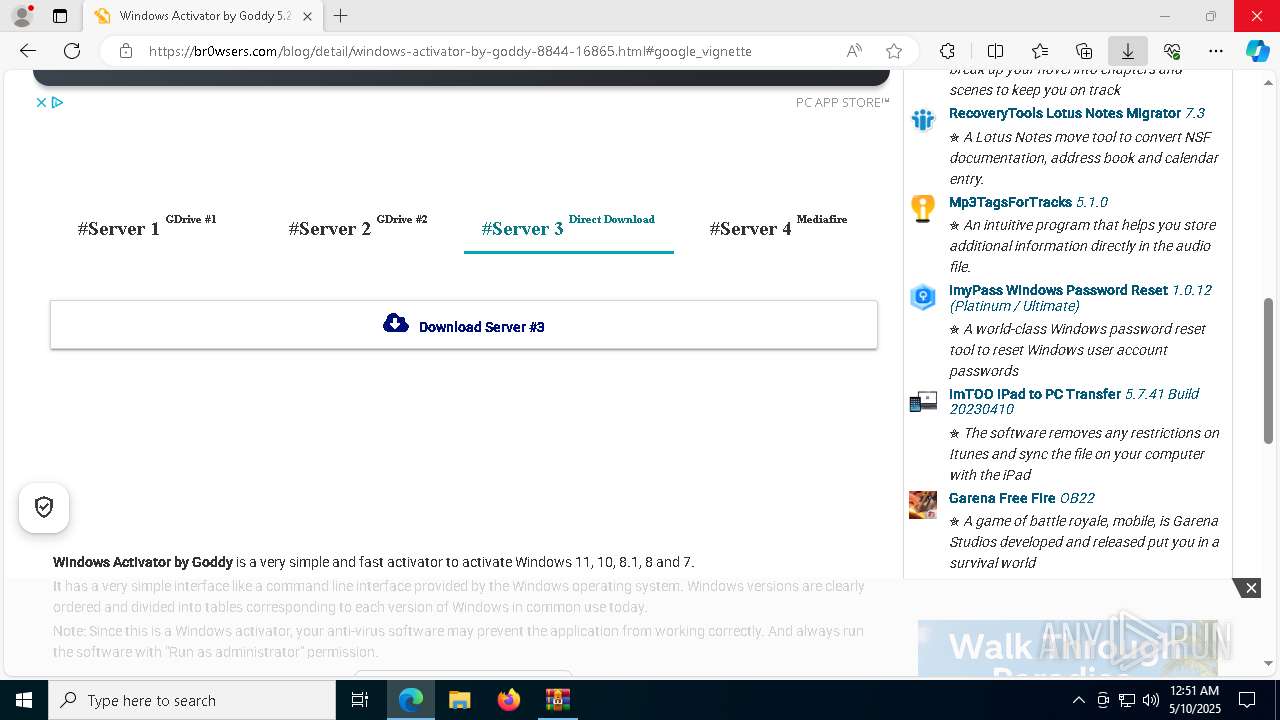
Task: Click the address bar URL
Action: pyautogui.click(x=450, y=51)
